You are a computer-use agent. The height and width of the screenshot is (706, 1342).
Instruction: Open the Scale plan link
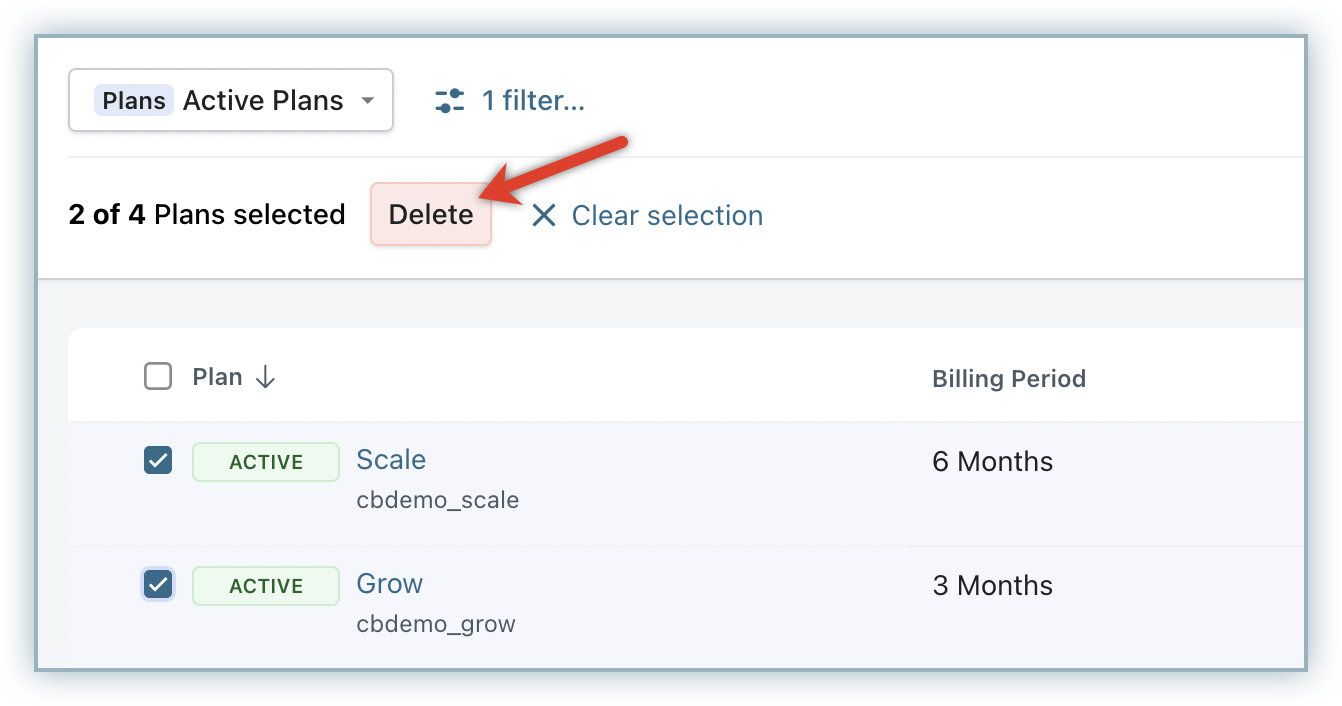391,460
